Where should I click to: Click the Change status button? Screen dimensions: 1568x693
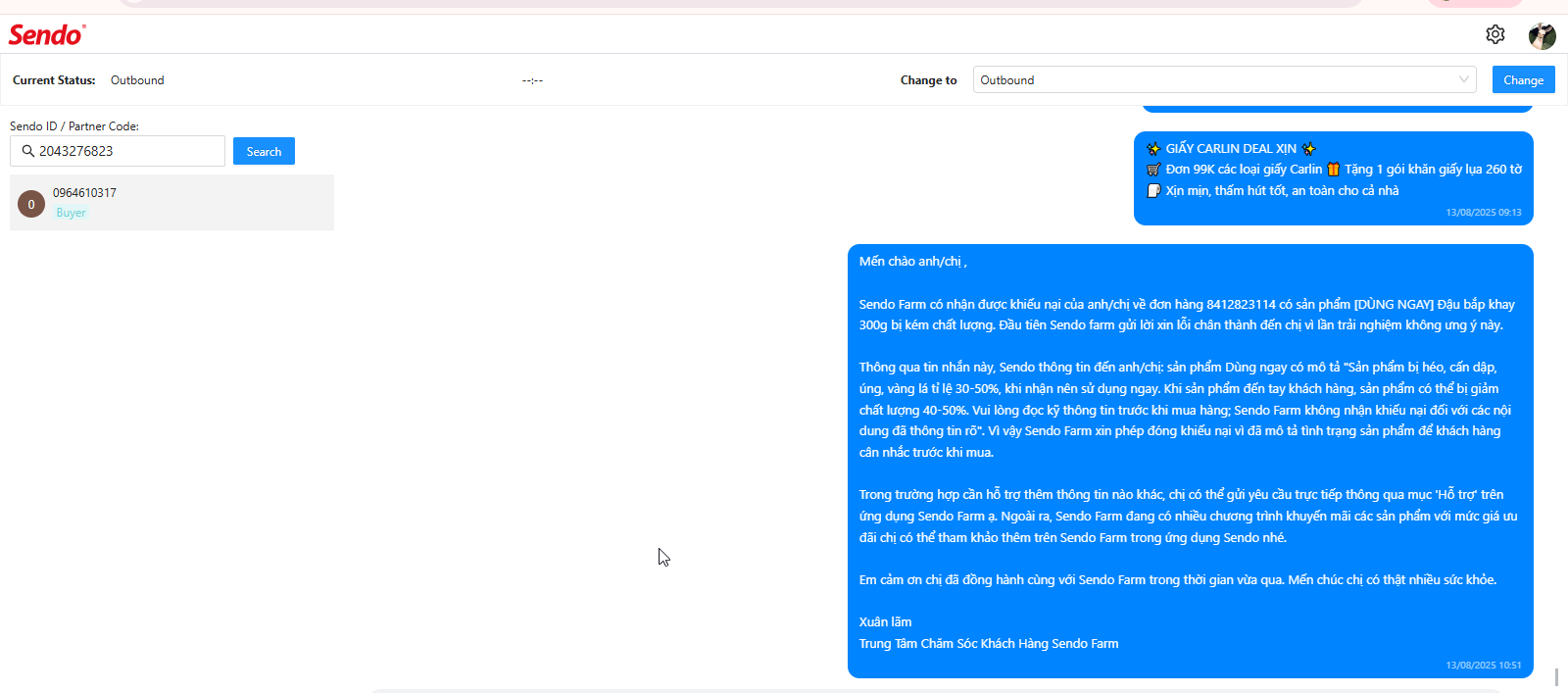click(1523, 79)
